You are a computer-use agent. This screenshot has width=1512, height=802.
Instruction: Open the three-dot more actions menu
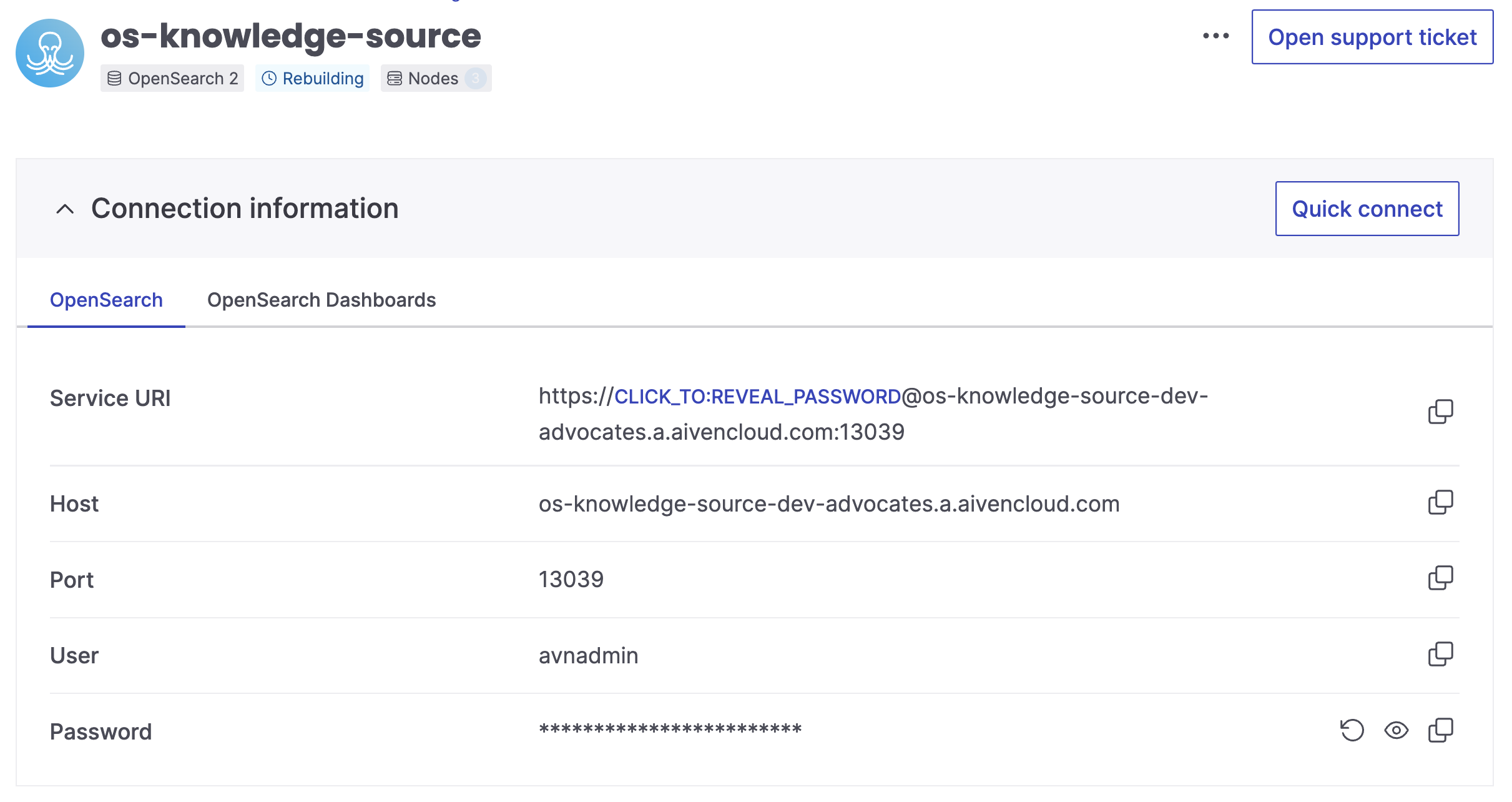pyautogui.click(x=1215, y=36)
